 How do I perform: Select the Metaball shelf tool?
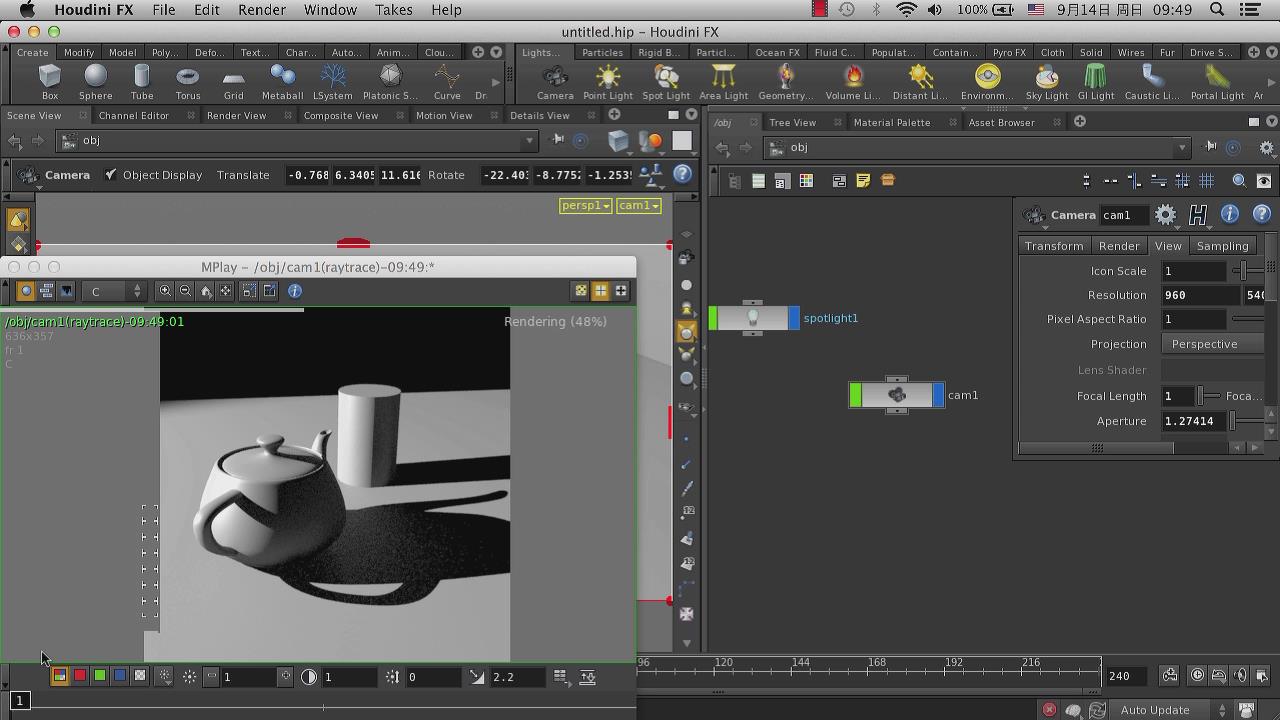[282, 81]
